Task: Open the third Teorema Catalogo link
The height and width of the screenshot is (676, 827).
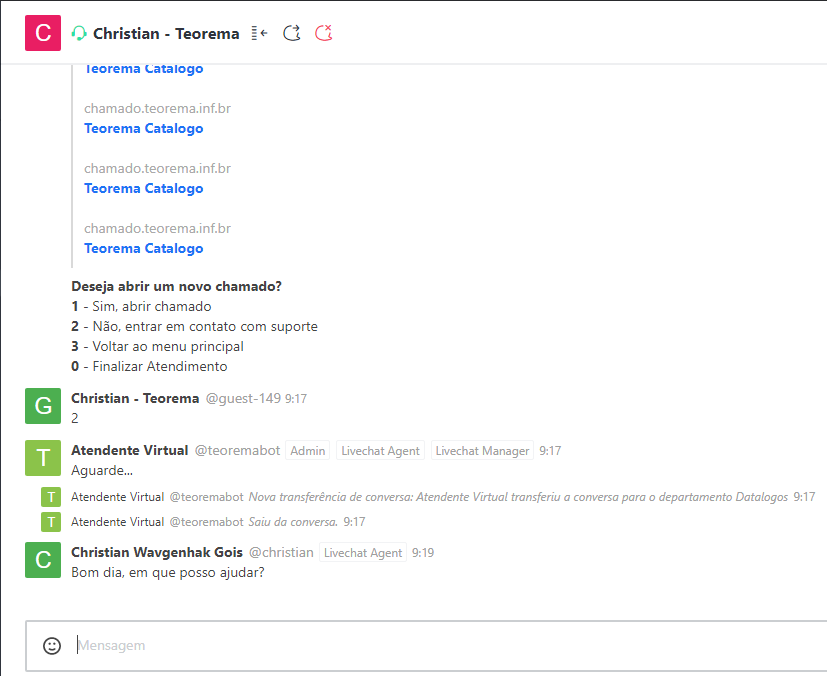Action: coord(143,189)
